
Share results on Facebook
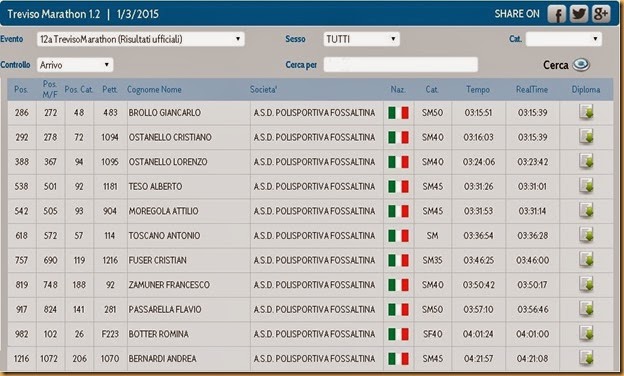(x=557, y=14)
